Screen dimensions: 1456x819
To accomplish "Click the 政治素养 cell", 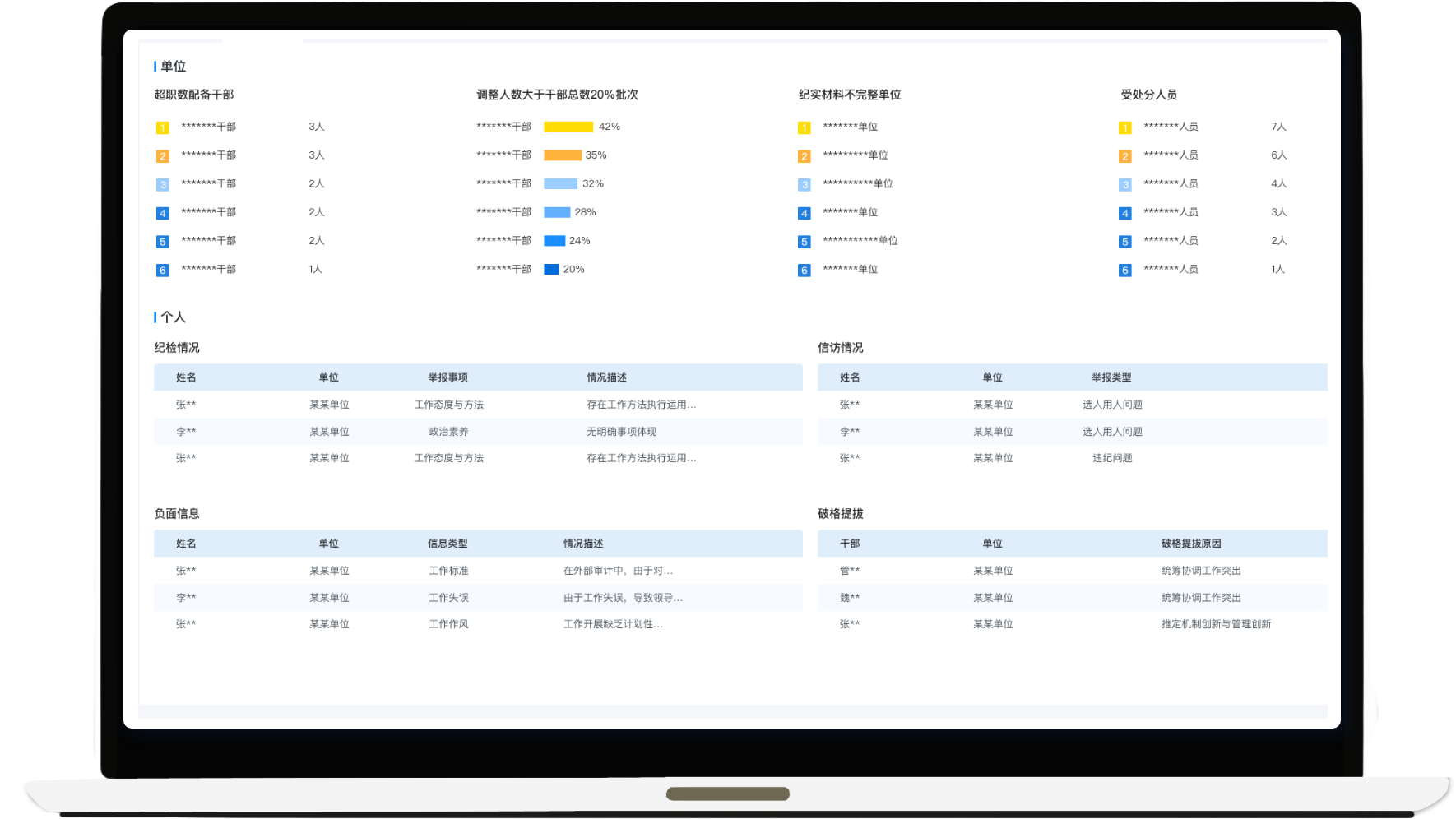I will click(448, 432).
